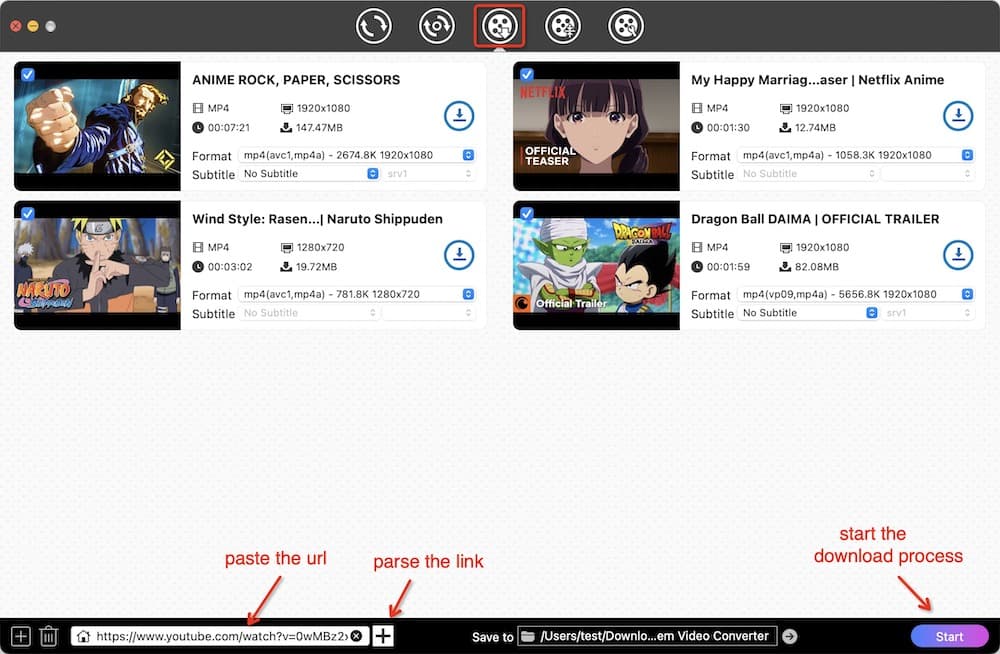Download the Wind Style Naruto Shippuden video

click(x=459, y=254)
